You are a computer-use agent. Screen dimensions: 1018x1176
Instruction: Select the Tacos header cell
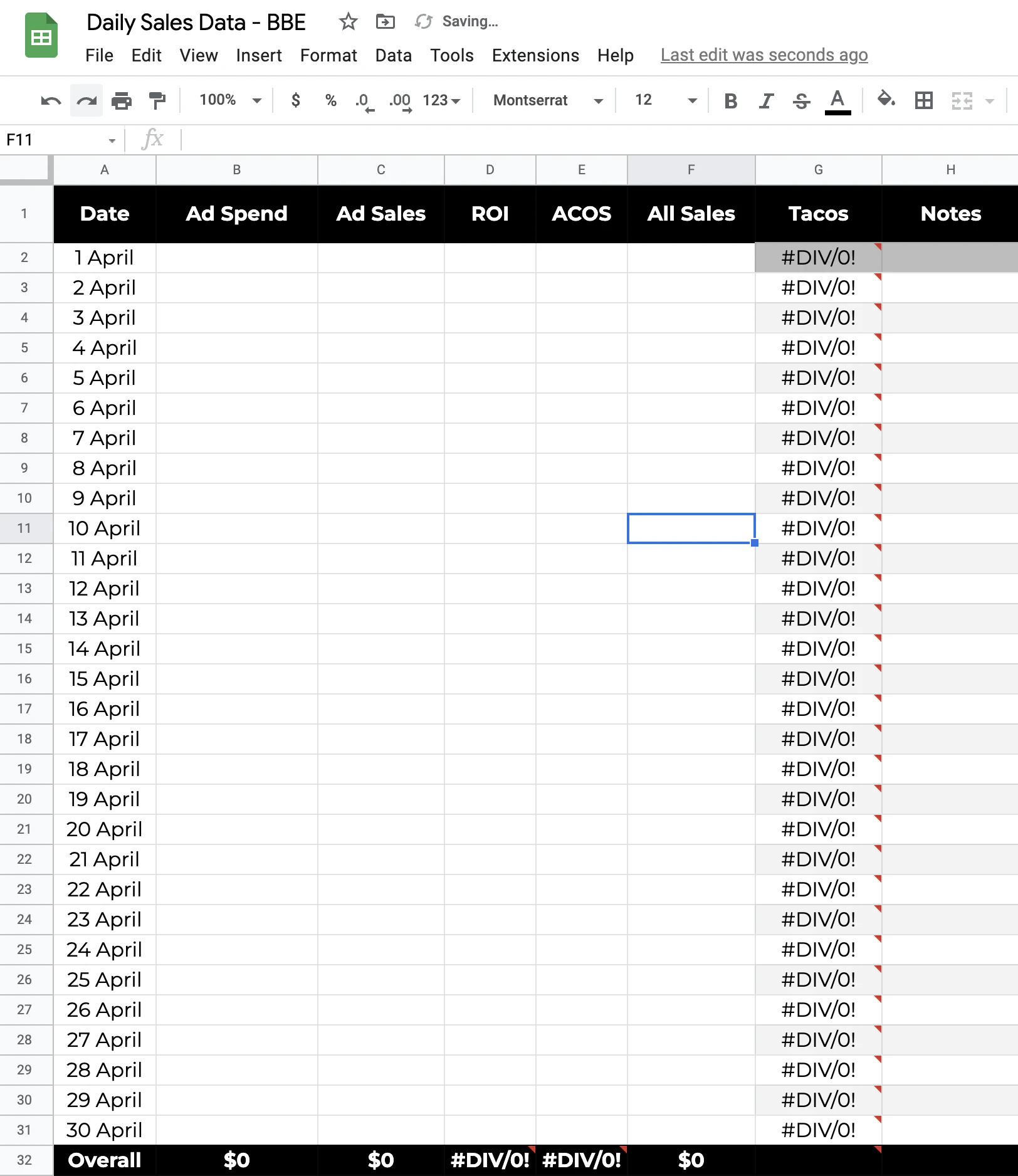pos(818,214)
